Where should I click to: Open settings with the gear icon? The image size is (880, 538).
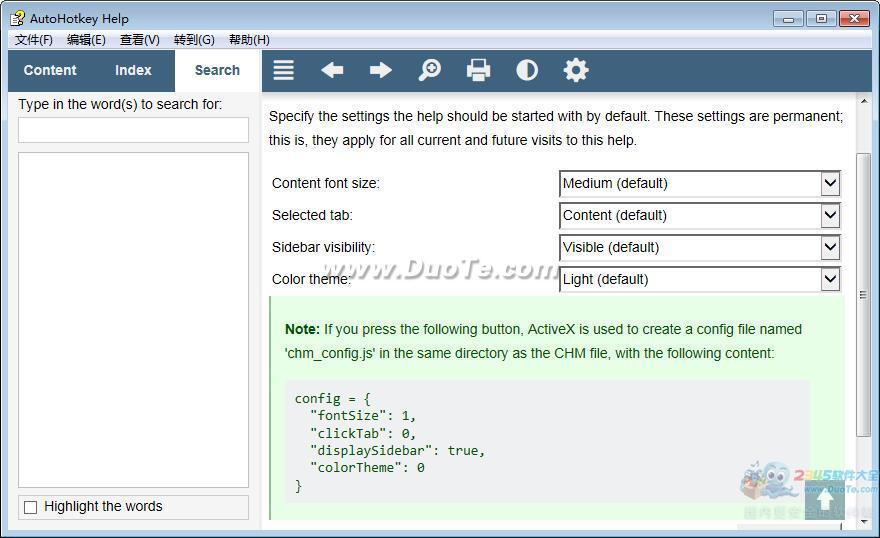576,70
